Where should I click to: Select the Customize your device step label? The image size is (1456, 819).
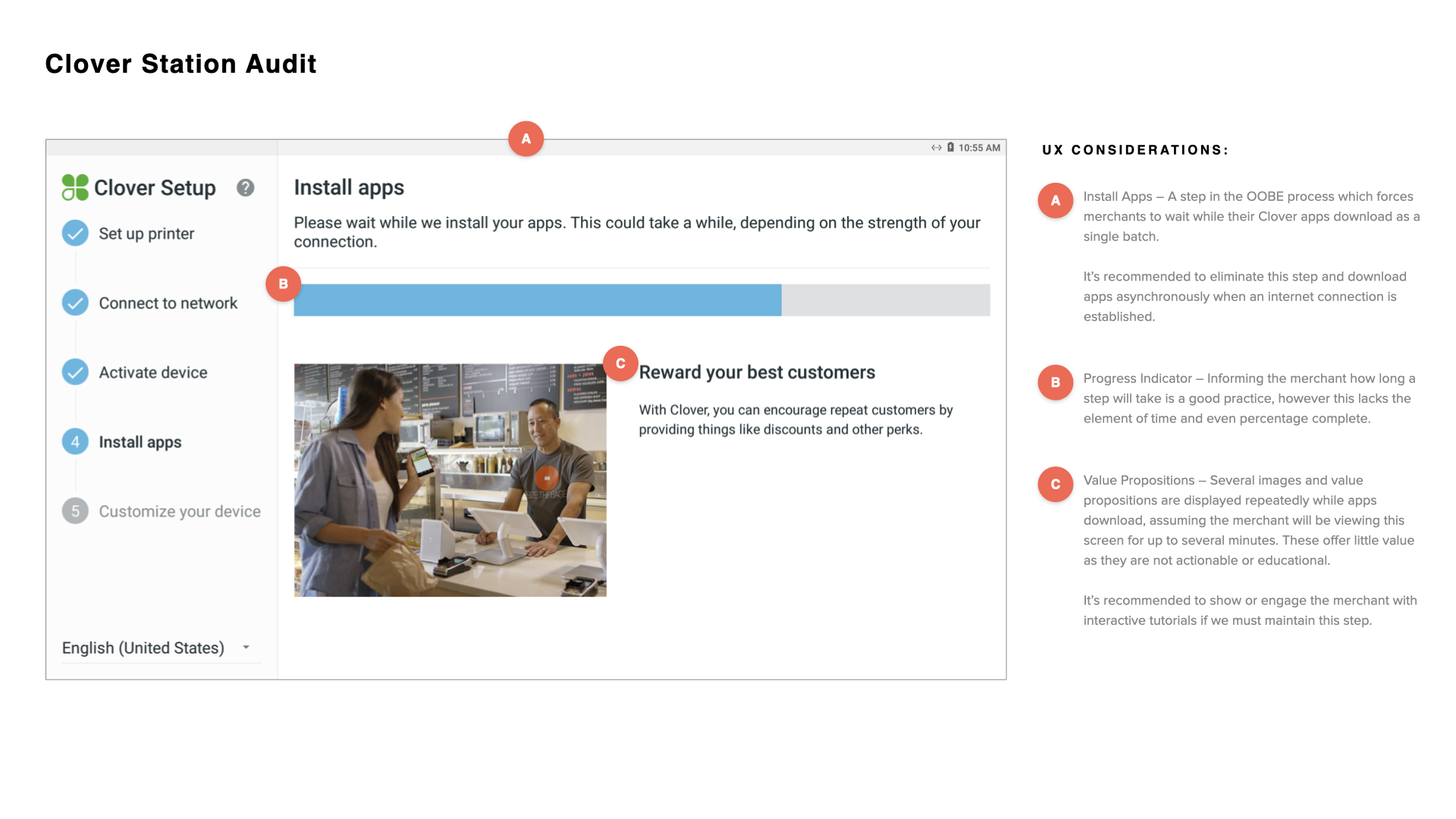180,511
